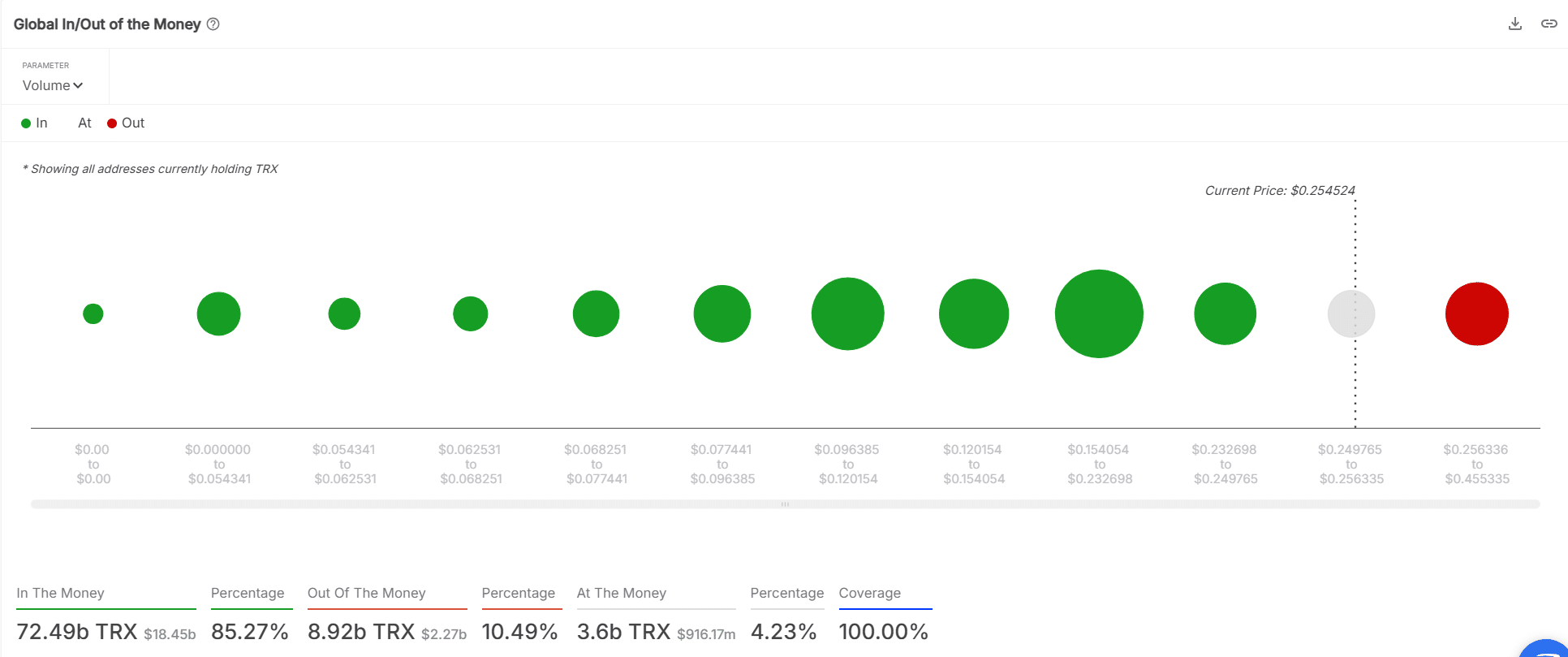Click the '10.49%' percentage value
This screenshot has height=657, width=1568.
click(x=520, y=632)
